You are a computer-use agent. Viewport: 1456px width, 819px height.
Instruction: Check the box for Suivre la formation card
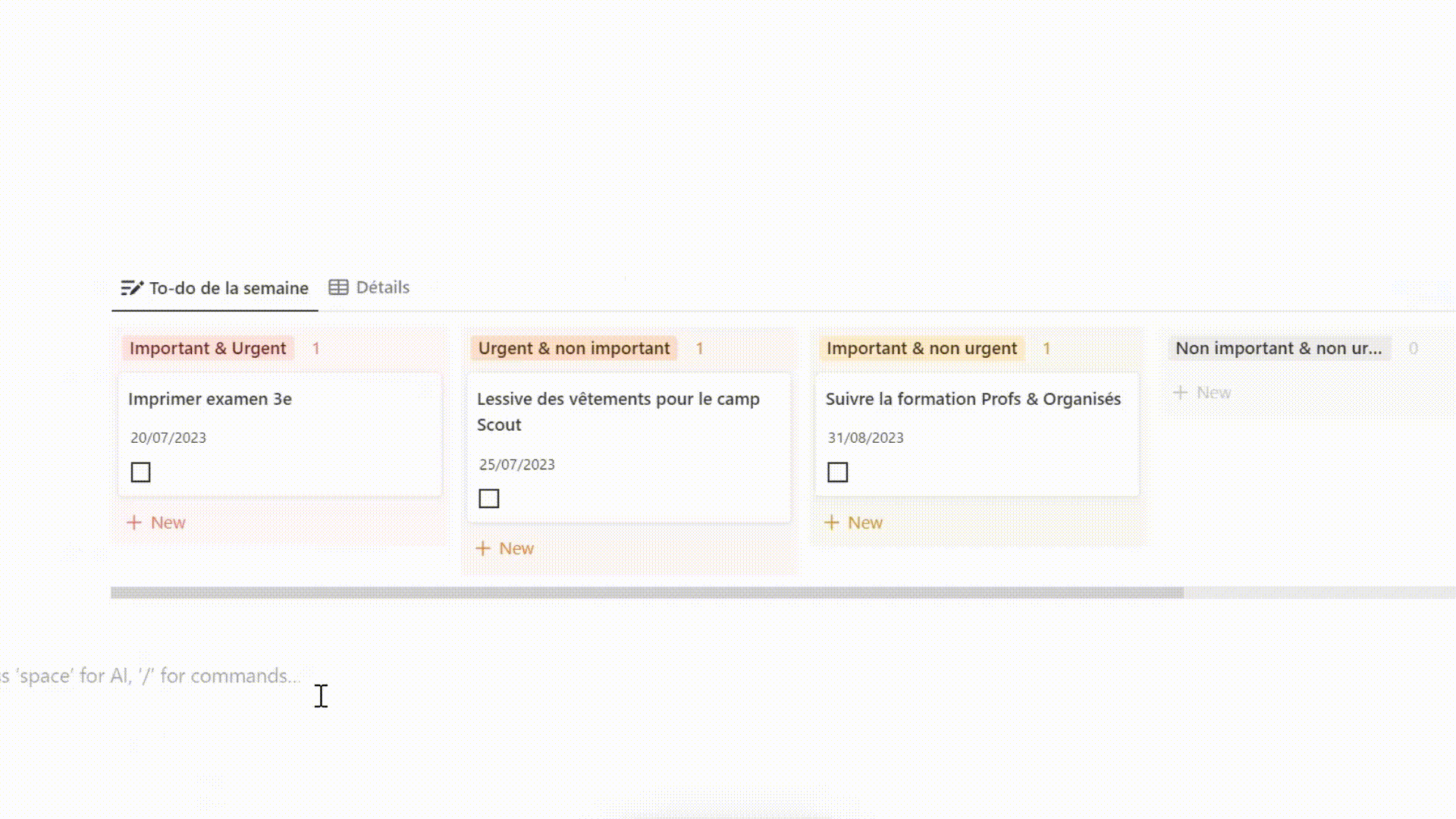click(838, 472)
